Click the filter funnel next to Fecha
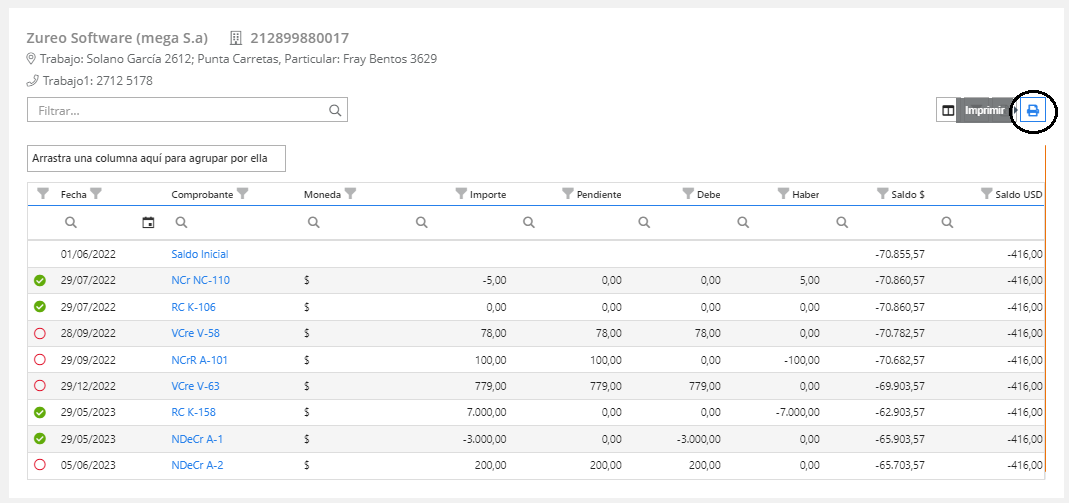Image resolution: width=1069 pixels, height=503 pixels. pos(97,194)
